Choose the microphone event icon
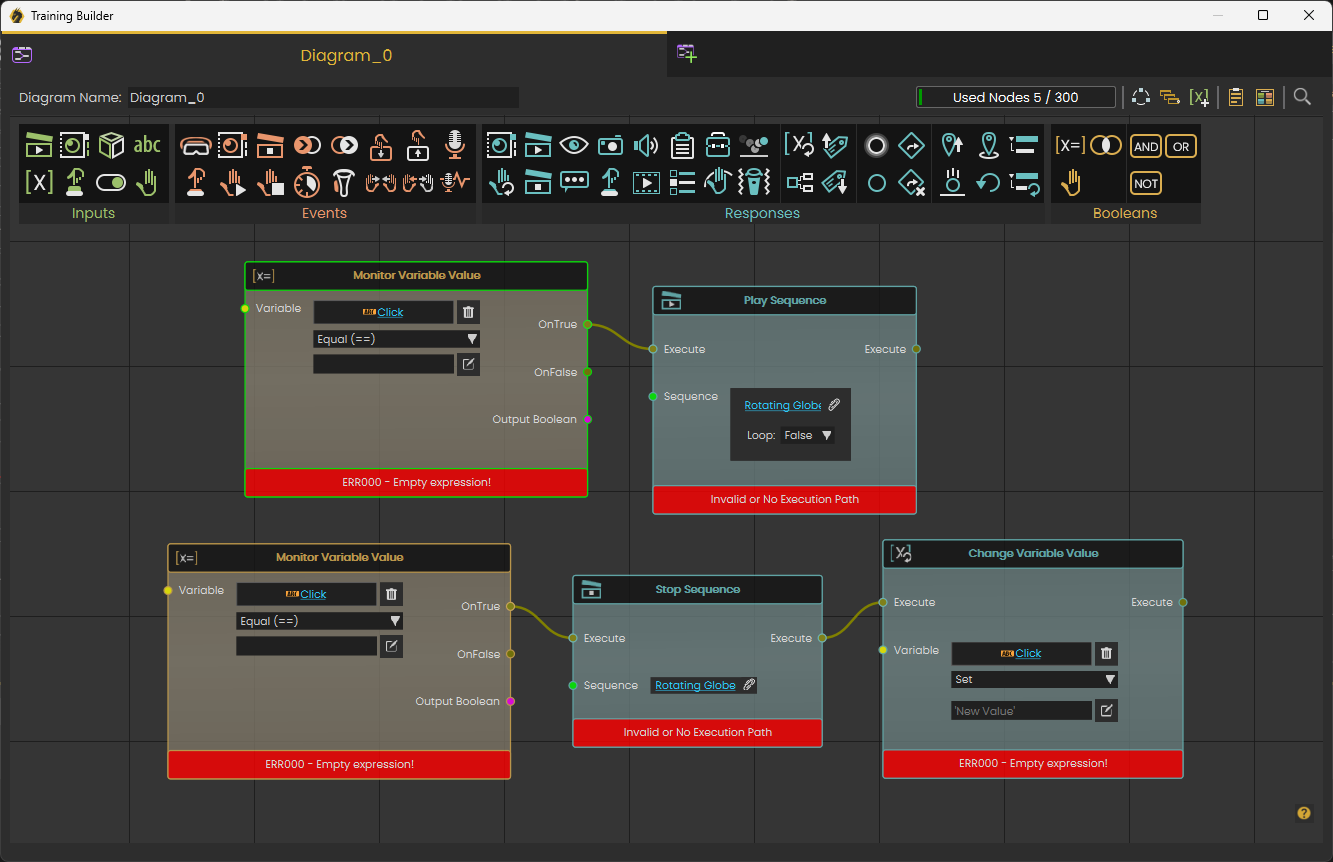Image resolution: width=1333 pixels, height=862 pixels. point(455,145)
